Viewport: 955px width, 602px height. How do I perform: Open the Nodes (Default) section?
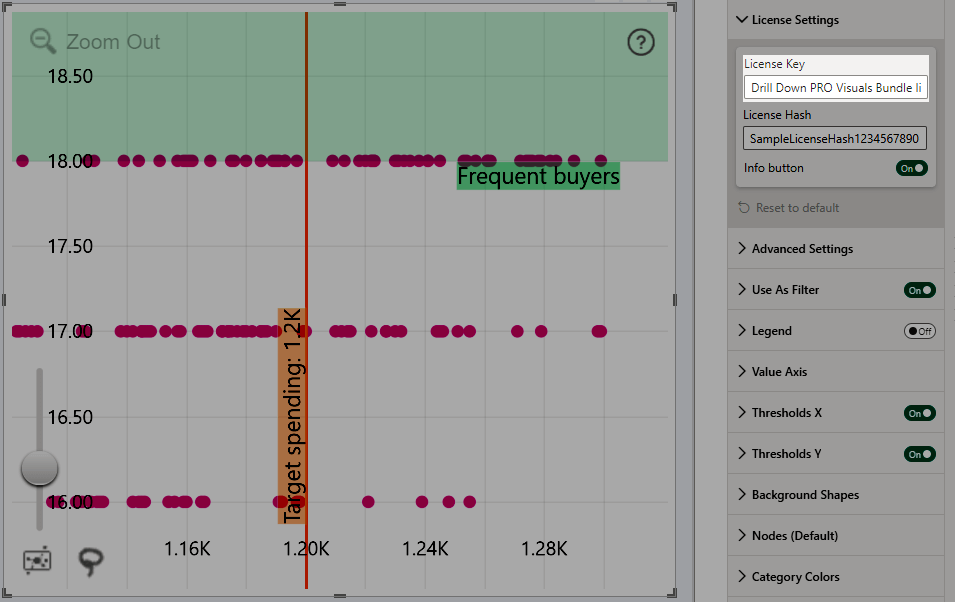(794, 536)
